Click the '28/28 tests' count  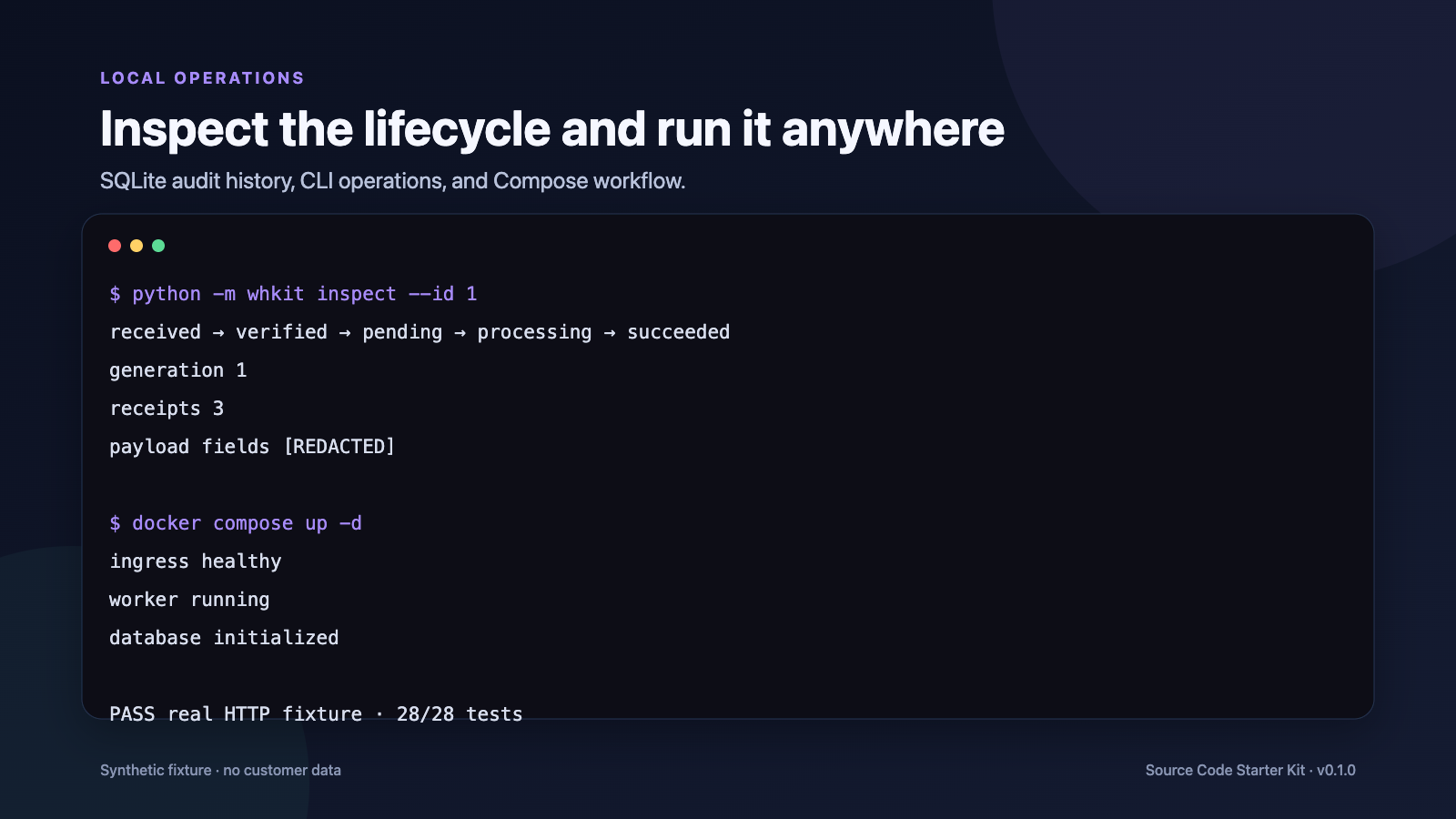point(460,713)
